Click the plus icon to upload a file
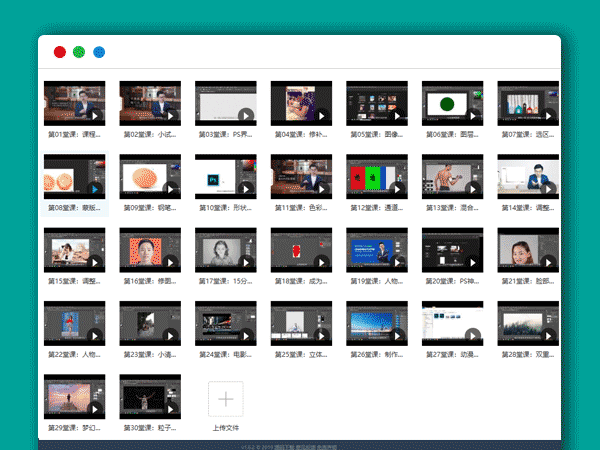The image size is (600, 450). 225,399
